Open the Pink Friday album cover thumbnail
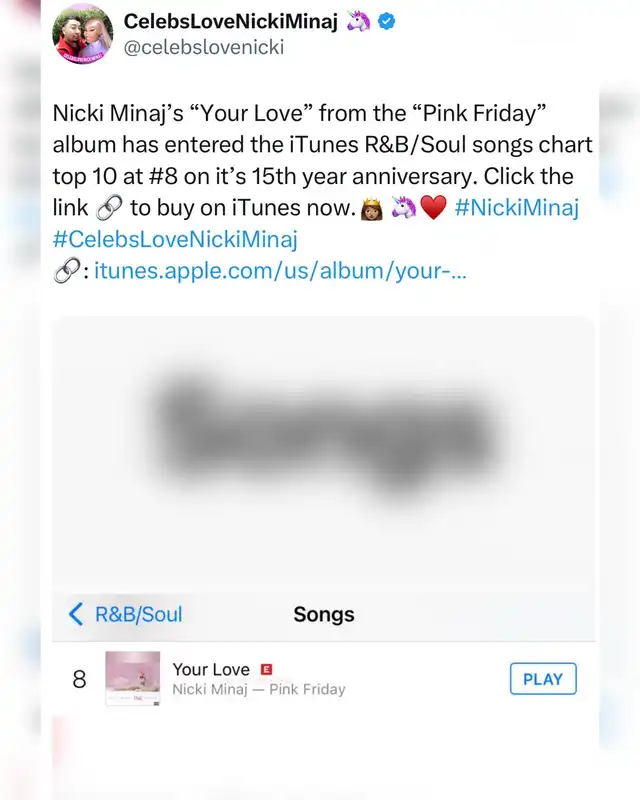Screen dimensions: 640x800 pyautogui.click(x=133, y=679)
